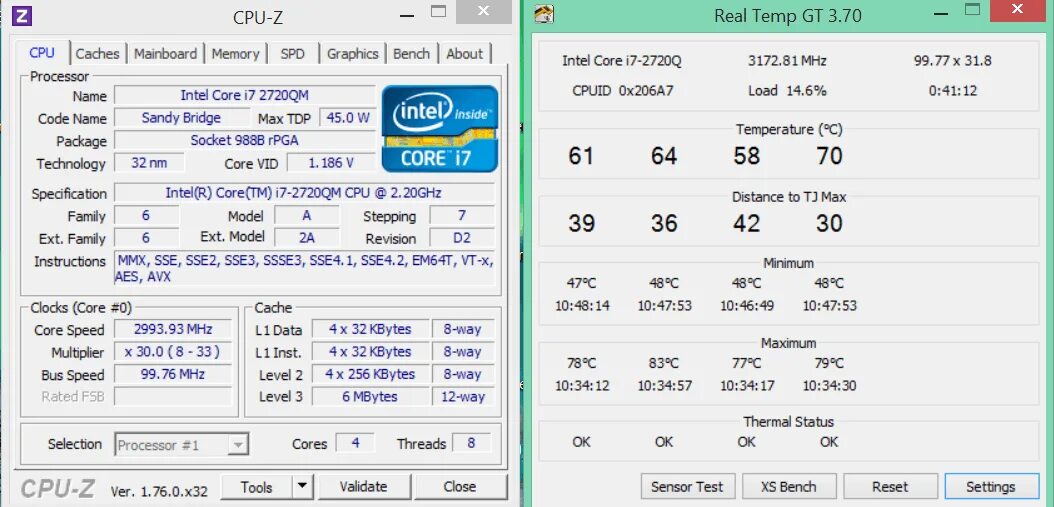Click the Reset button in Real Temp

click(x=890, y=486)
